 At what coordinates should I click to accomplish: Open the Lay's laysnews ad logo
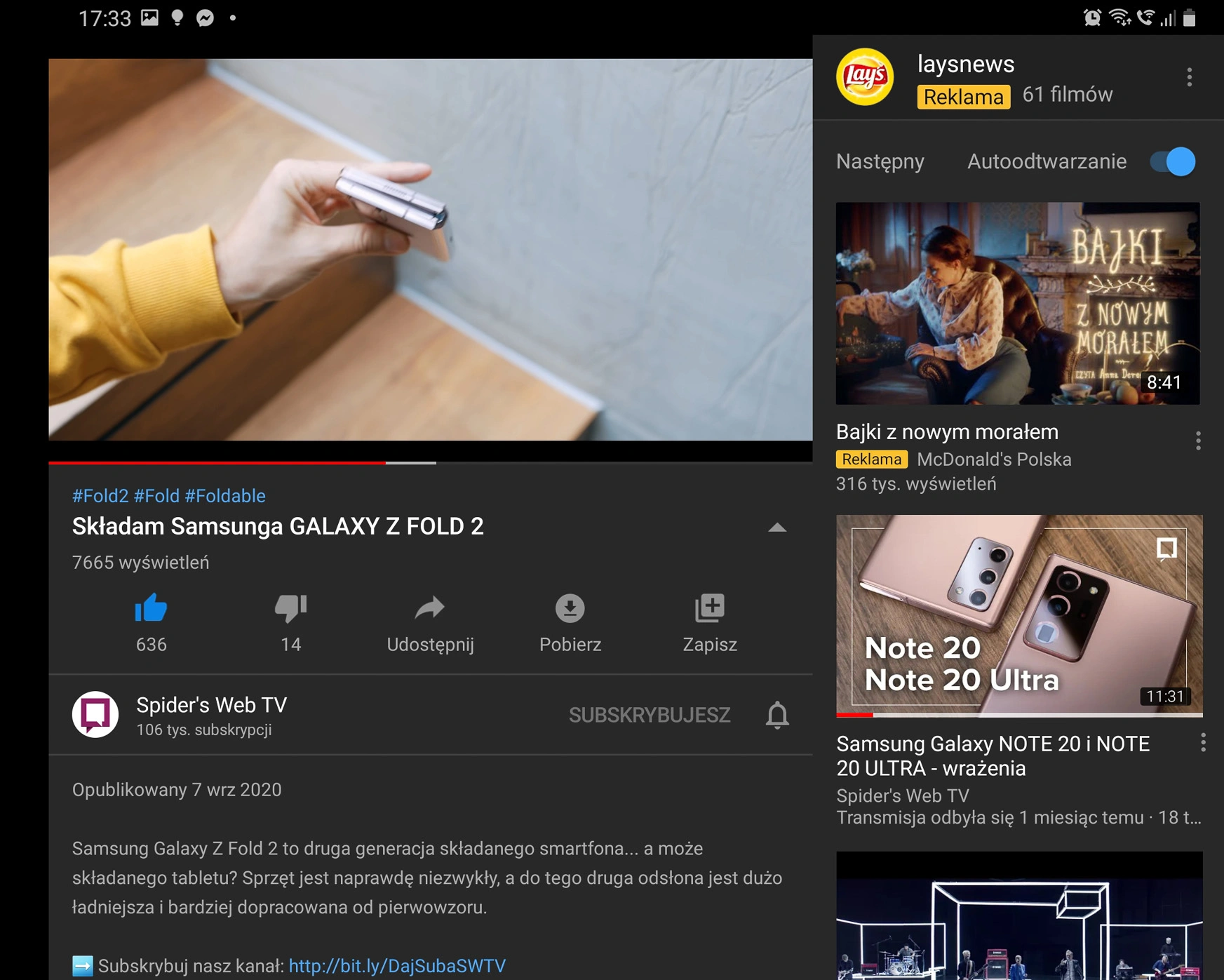pyautogui.click(x=864, y=77)
